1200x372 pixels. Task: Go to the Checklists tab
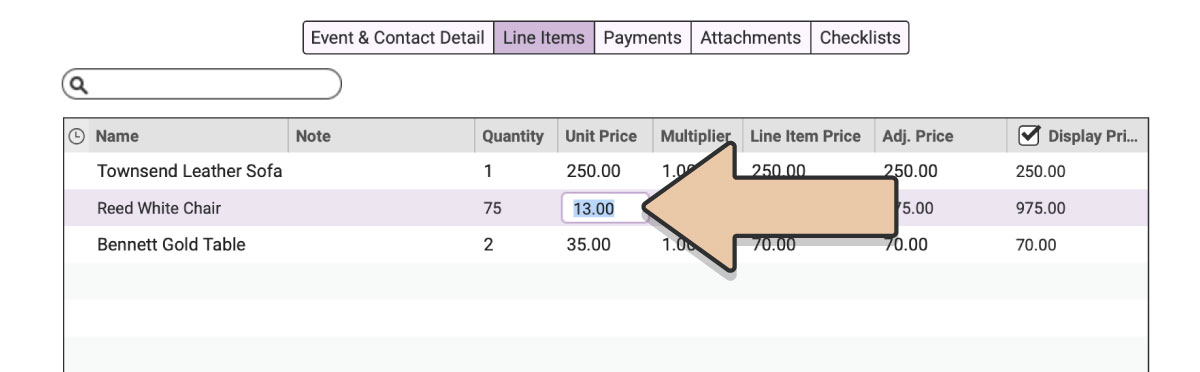[x=860, y=38]
